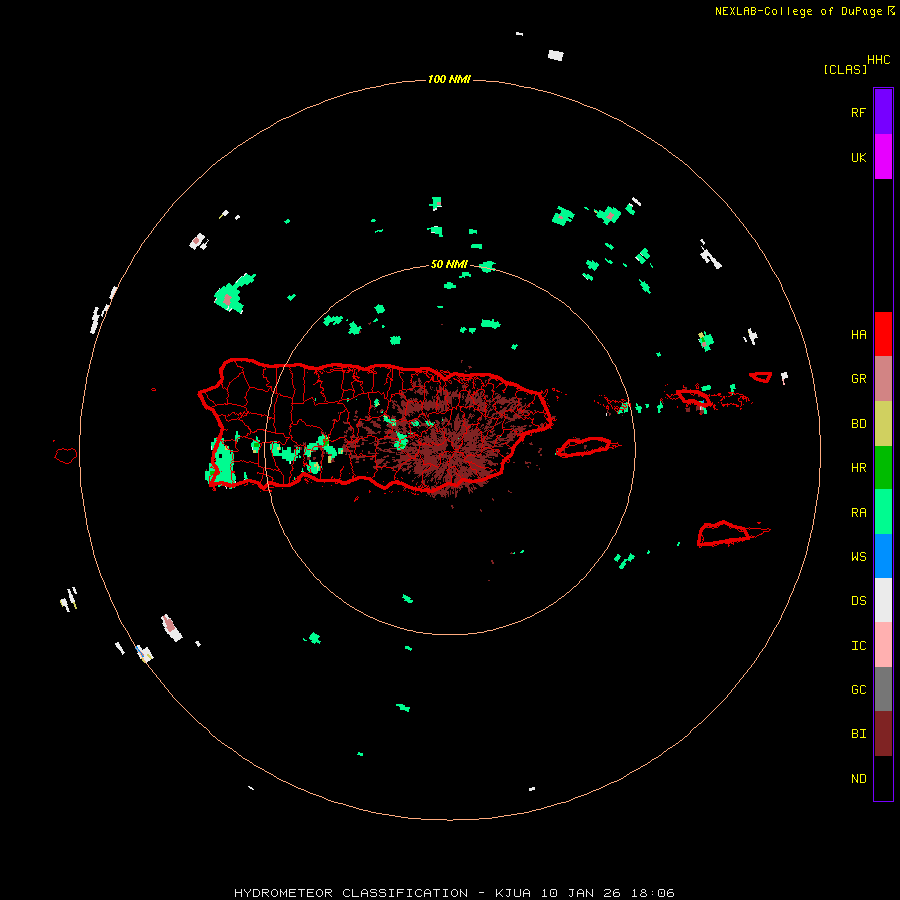
Task: Click the RF legend label
Action: (858, 112)
